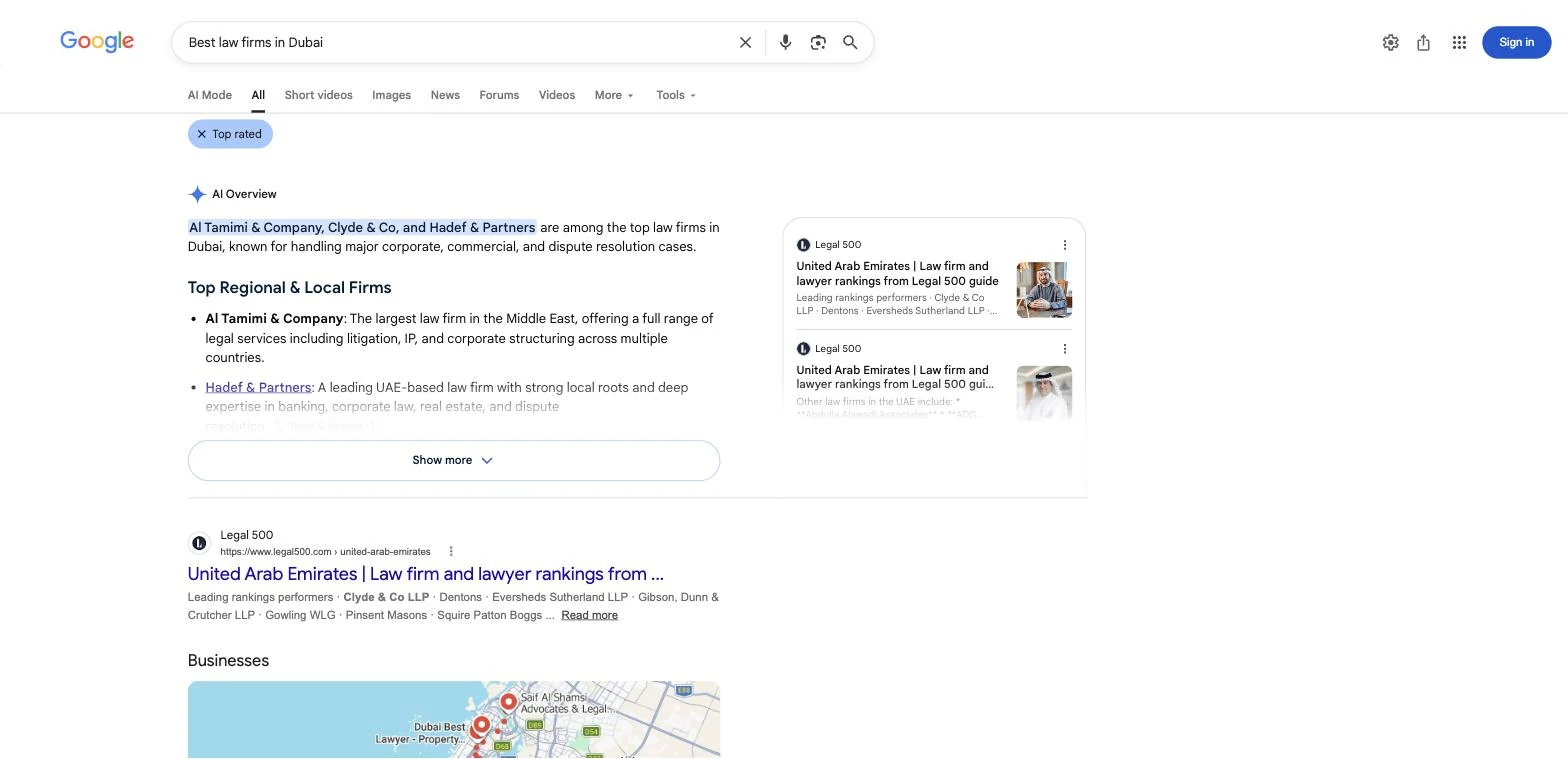Viewport: 1568px width, 759px height.
Task: Open three-dot menu on first Legal 500 card
Action: [x=1064, y=245]
